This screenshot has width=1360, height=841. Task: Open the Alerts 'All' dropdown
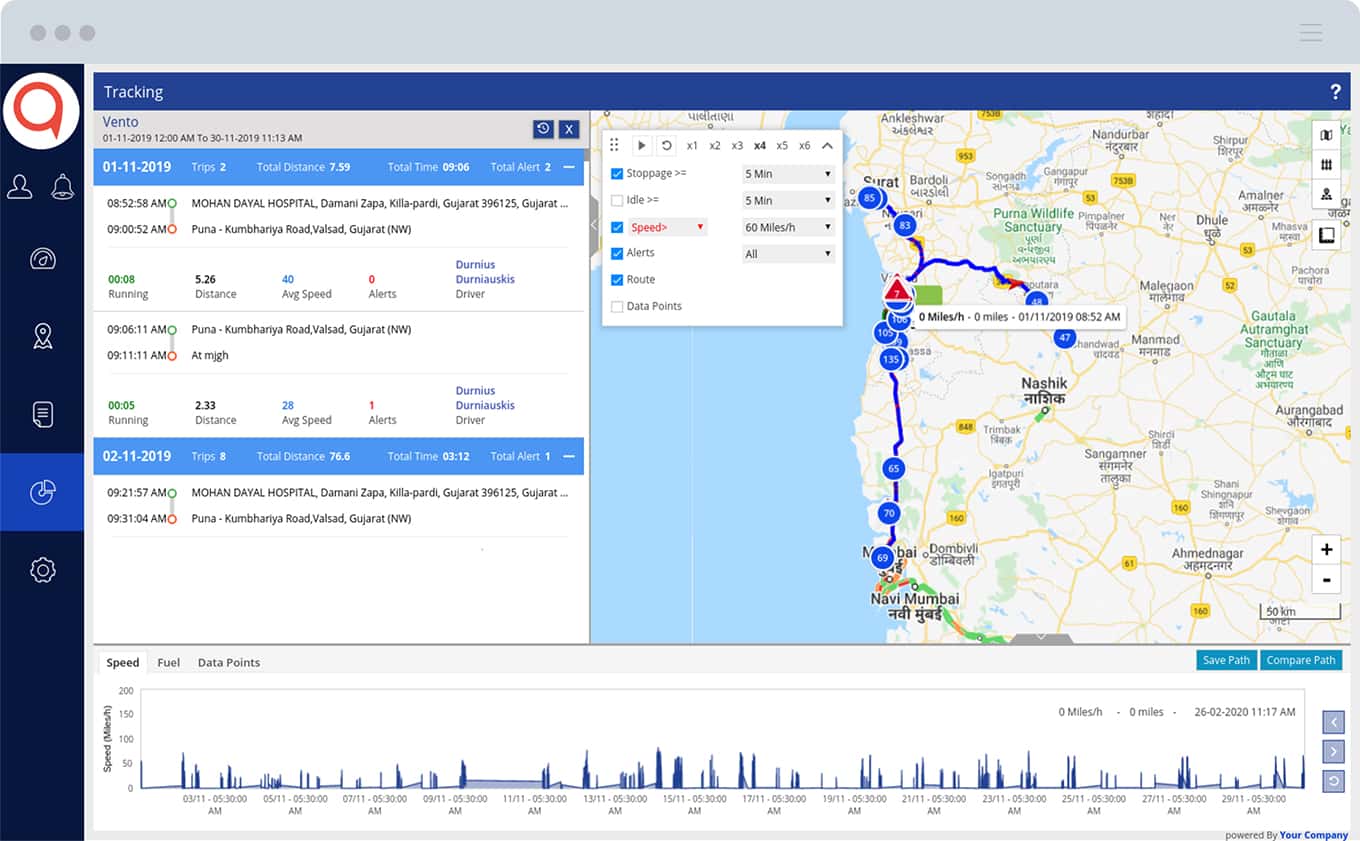[788, 254]
